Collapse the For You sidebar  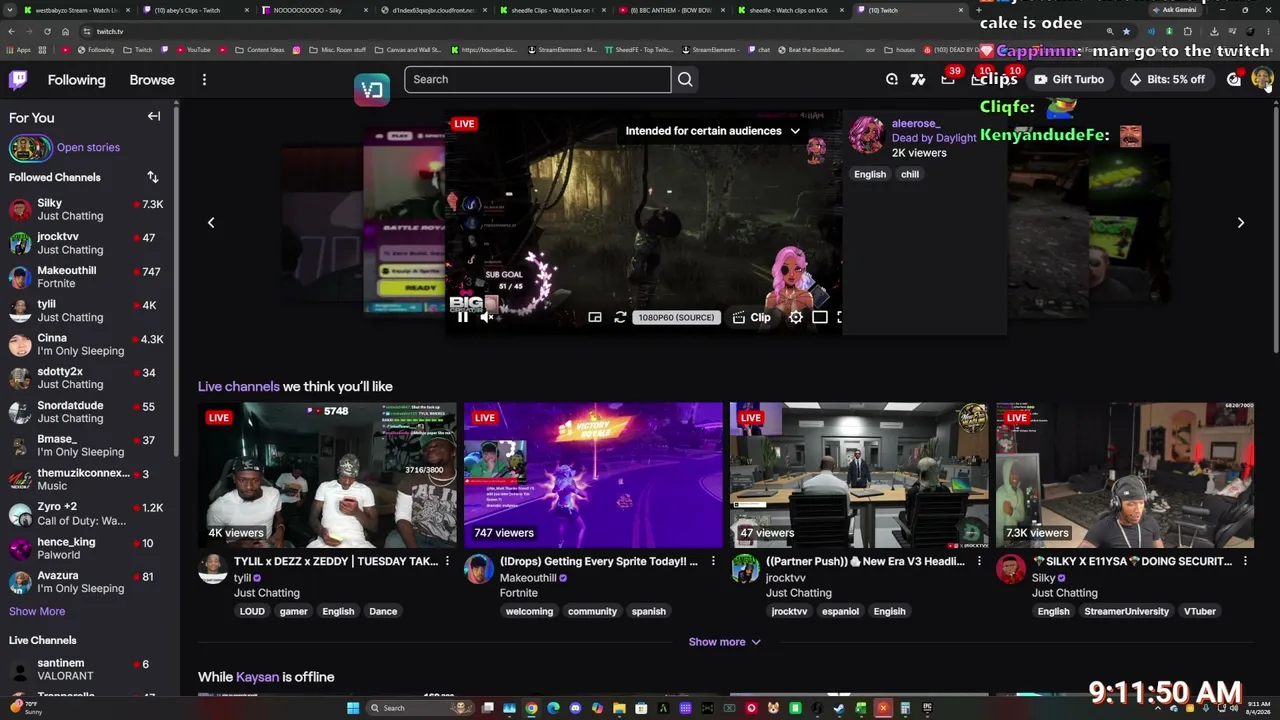point(154,116)
